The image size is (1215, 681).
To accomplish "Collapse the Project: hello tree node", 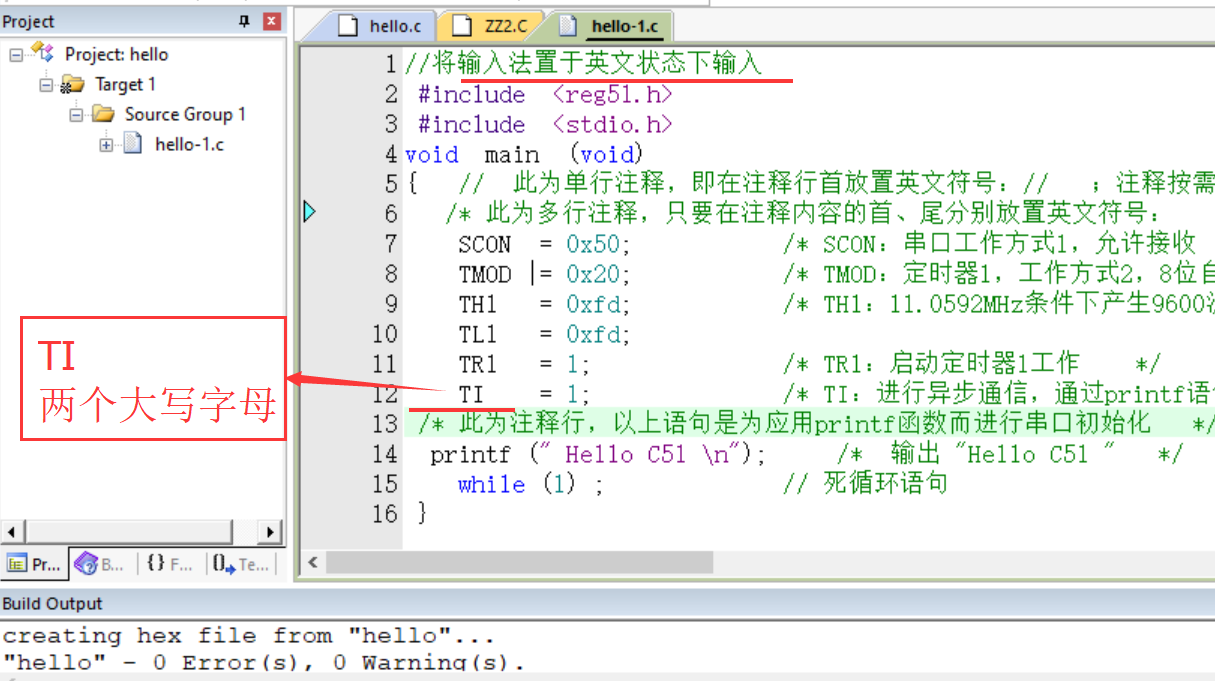I will pos(16,55).
